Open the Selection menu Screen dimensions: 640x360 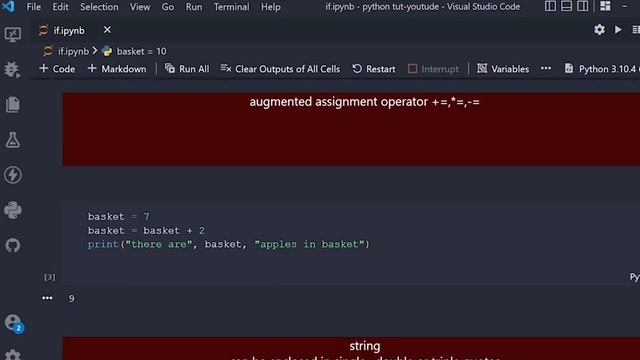tap(99, 7)
